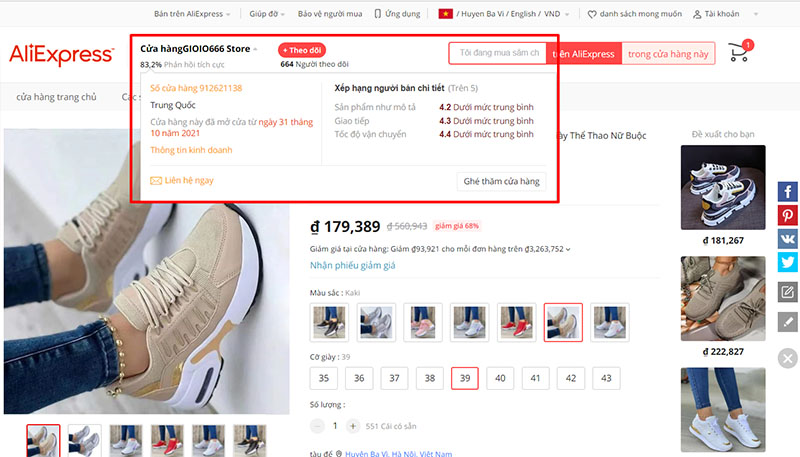Click Bảo vệ người mua menu

coord(330,14)
